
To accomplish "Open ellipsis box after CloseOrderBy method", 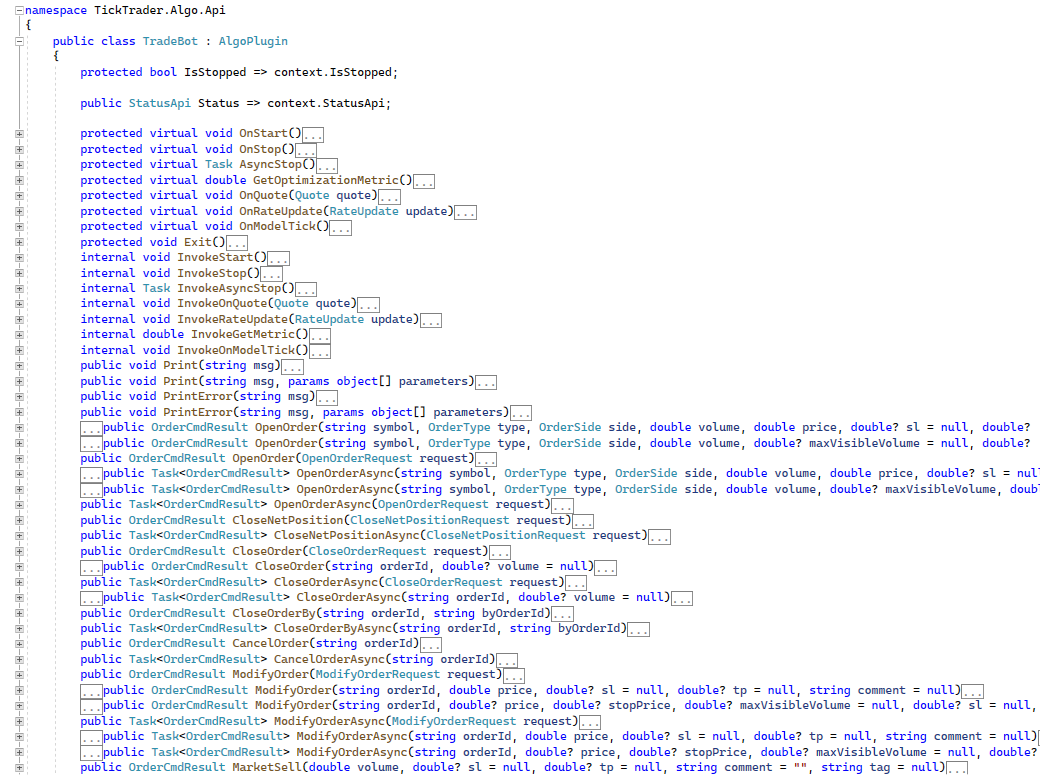I will click(x=562, y=615).
